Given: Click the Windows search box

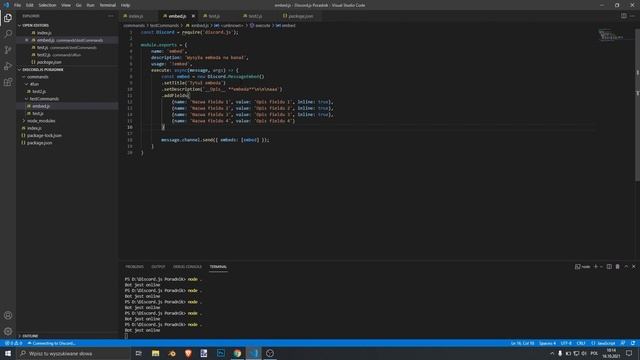Looking at the screenshot, I should pyautogui.click(x=73, y=353).
